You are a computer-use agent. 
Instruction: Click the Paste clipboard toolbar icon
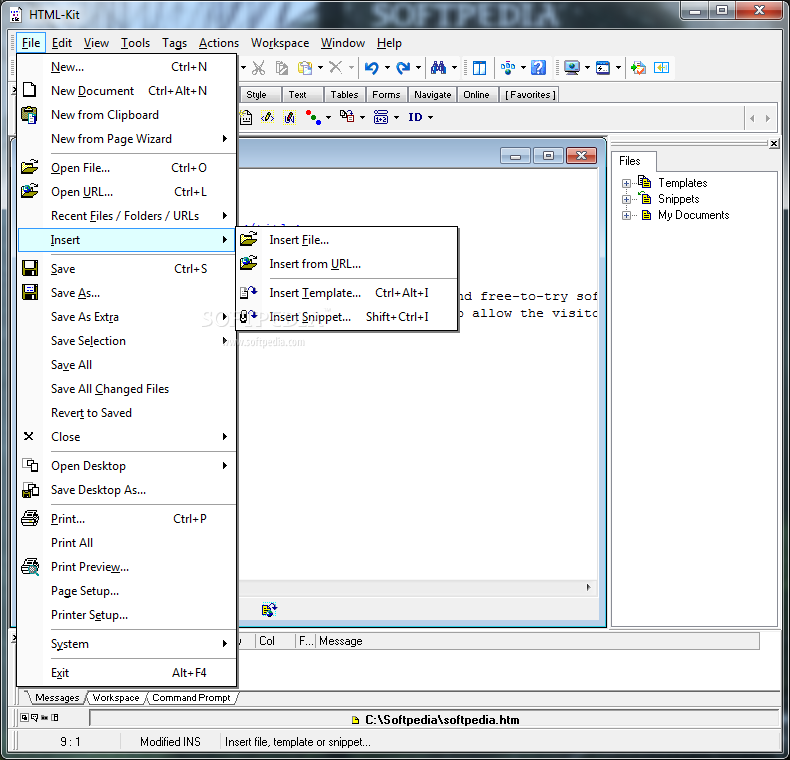pos(305,68)
